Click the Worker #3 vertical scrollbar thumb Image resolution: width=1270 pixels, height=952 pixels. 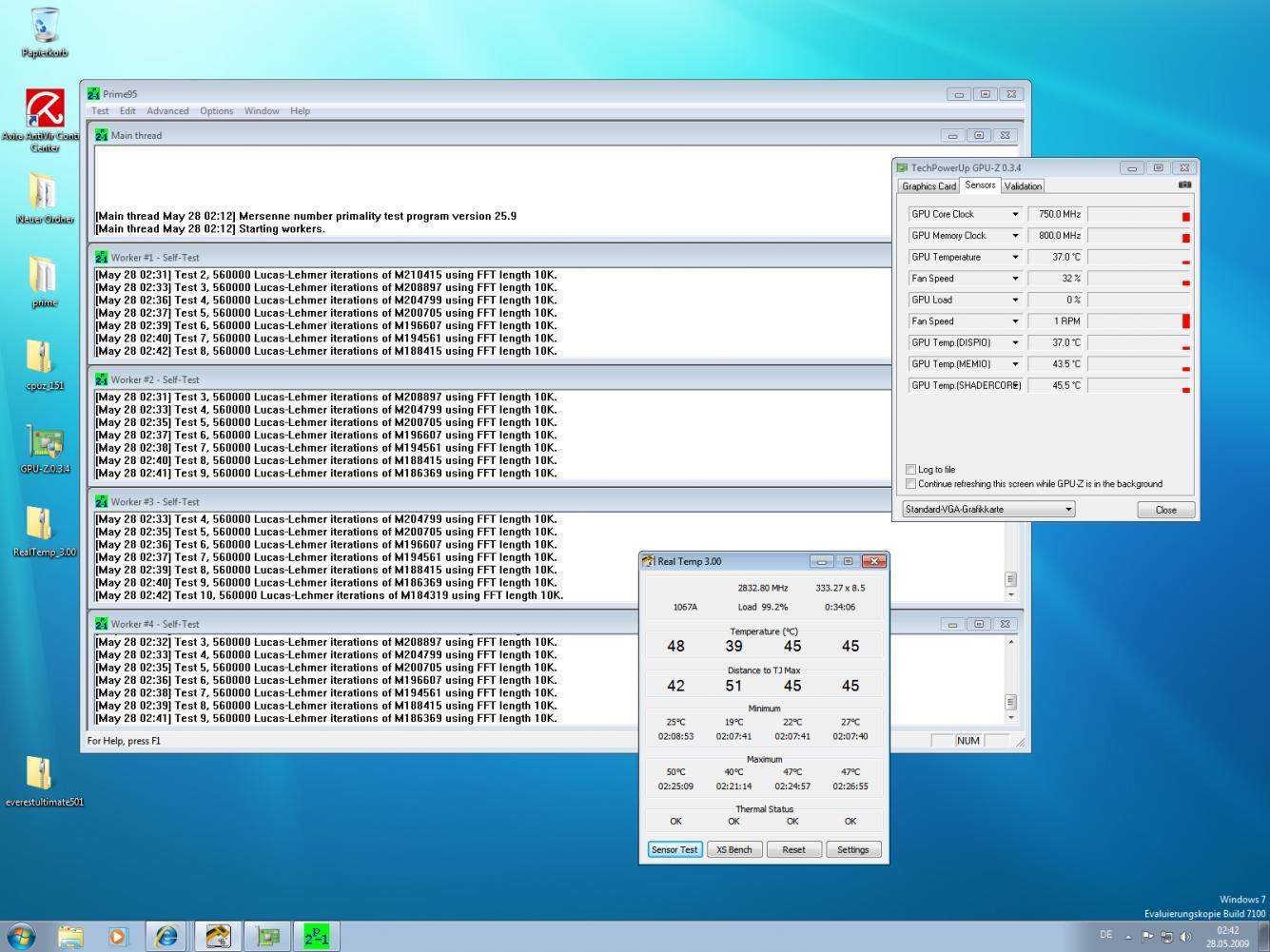1010,579
